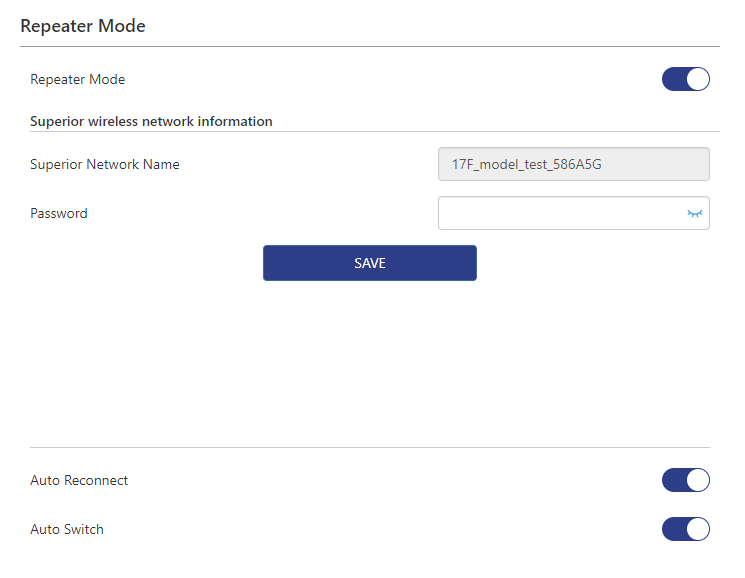745x578 pixels.
Task: Turn off the Auto Reconnect toggle
Action: (685, 480)
